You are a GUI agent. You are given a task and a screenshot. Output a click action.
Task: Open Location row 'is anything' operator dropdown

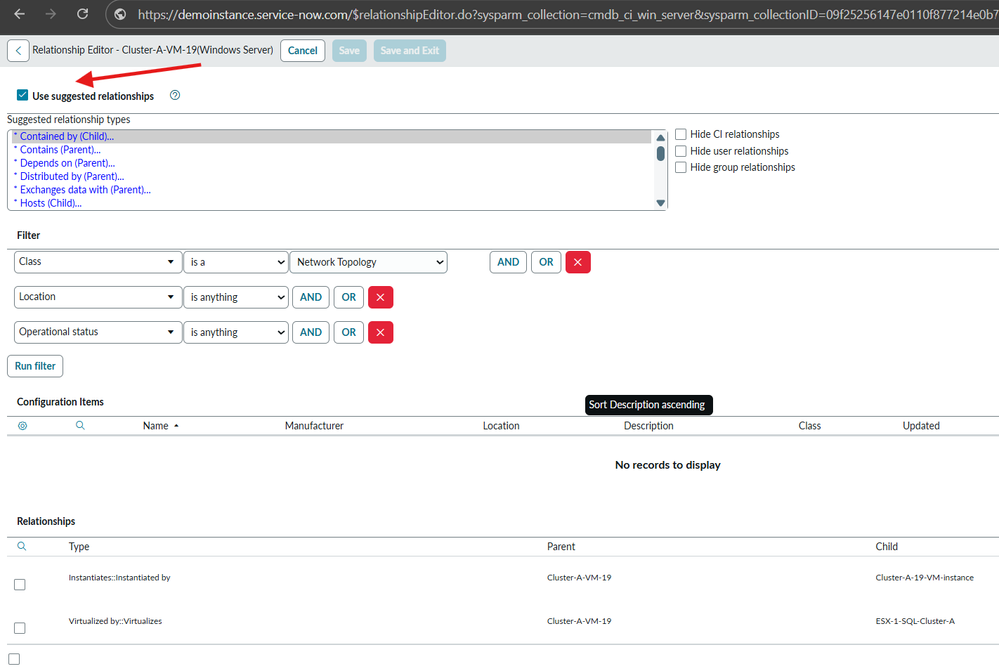(x=236, y=297)
